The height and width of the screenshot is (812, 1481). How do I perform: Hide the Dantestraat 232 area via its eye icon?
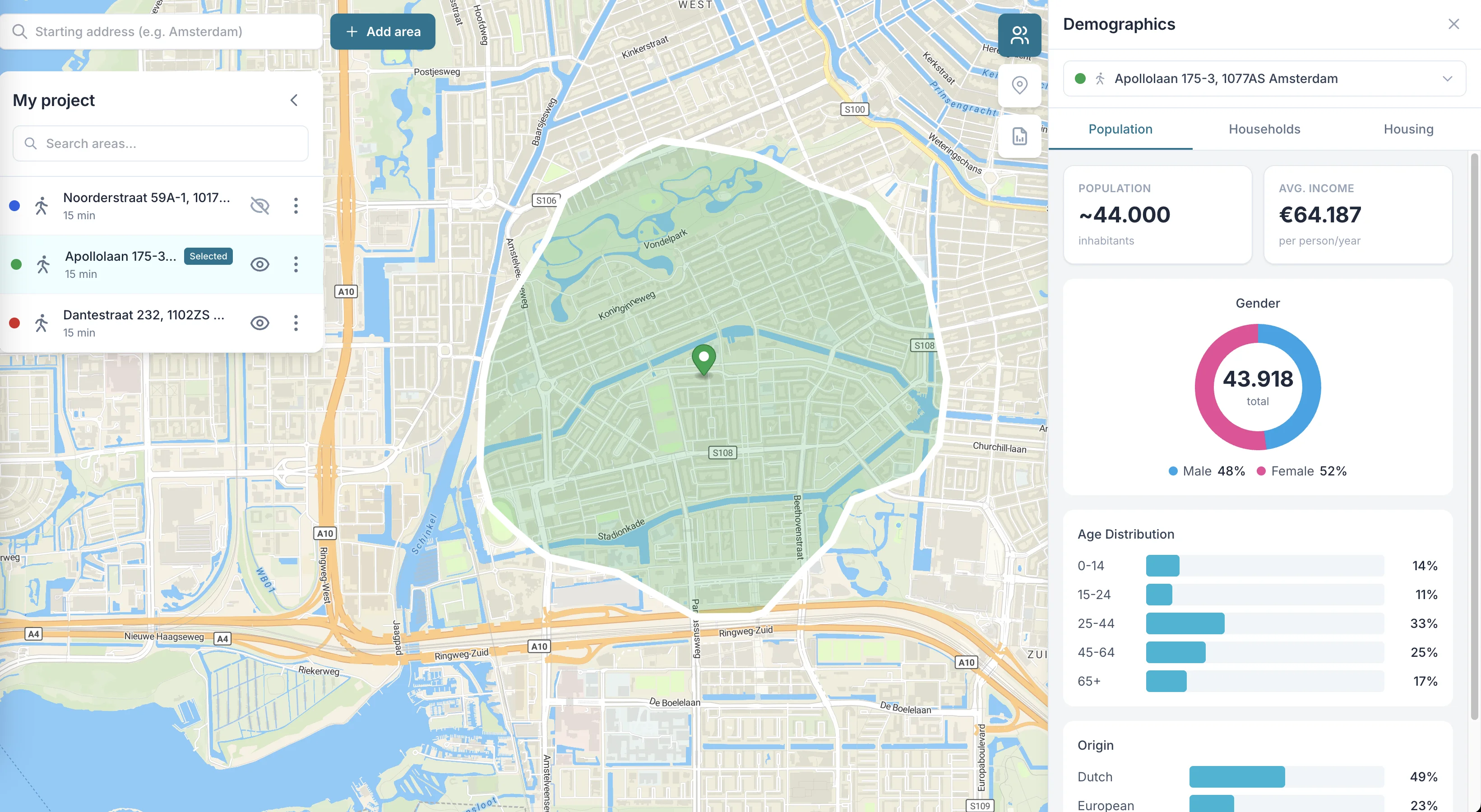coord(260,323)
